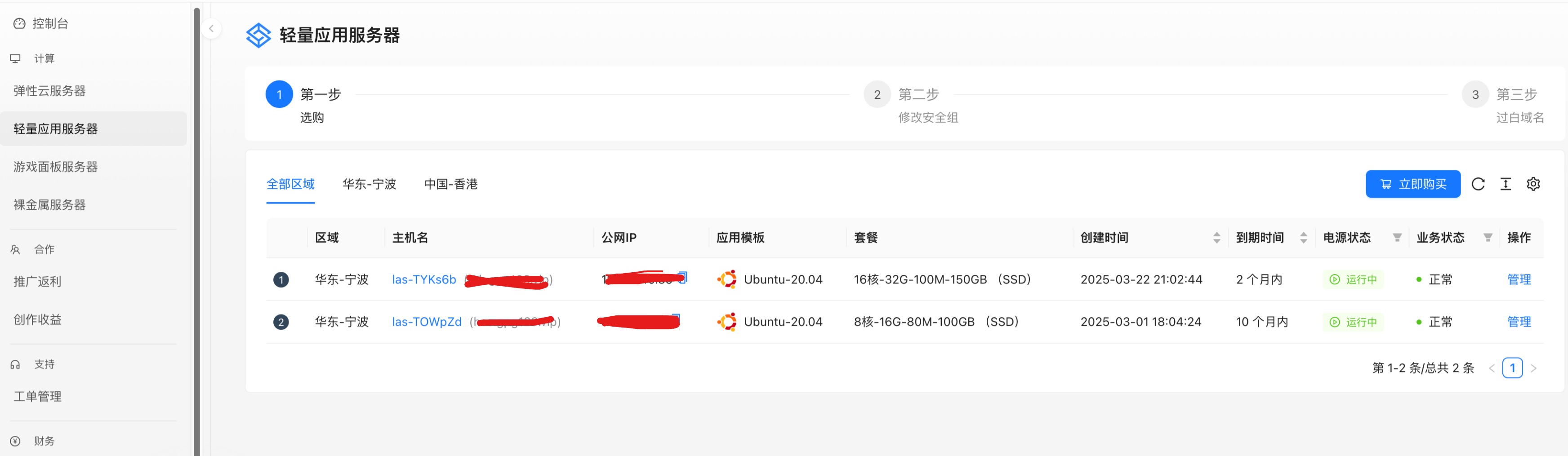Switch to the 华东-宁波 region tab

[369, 184]
